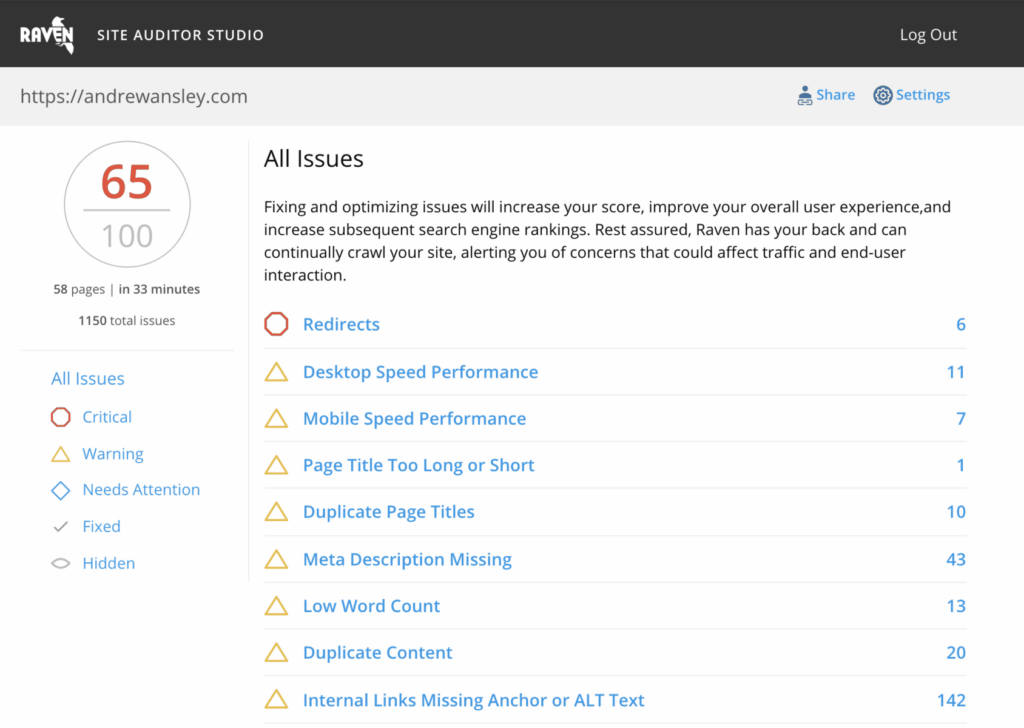Click the Warning triangle icon in sidebar
This screenshot has height=728, width=1024.
[x=60, y=453]
